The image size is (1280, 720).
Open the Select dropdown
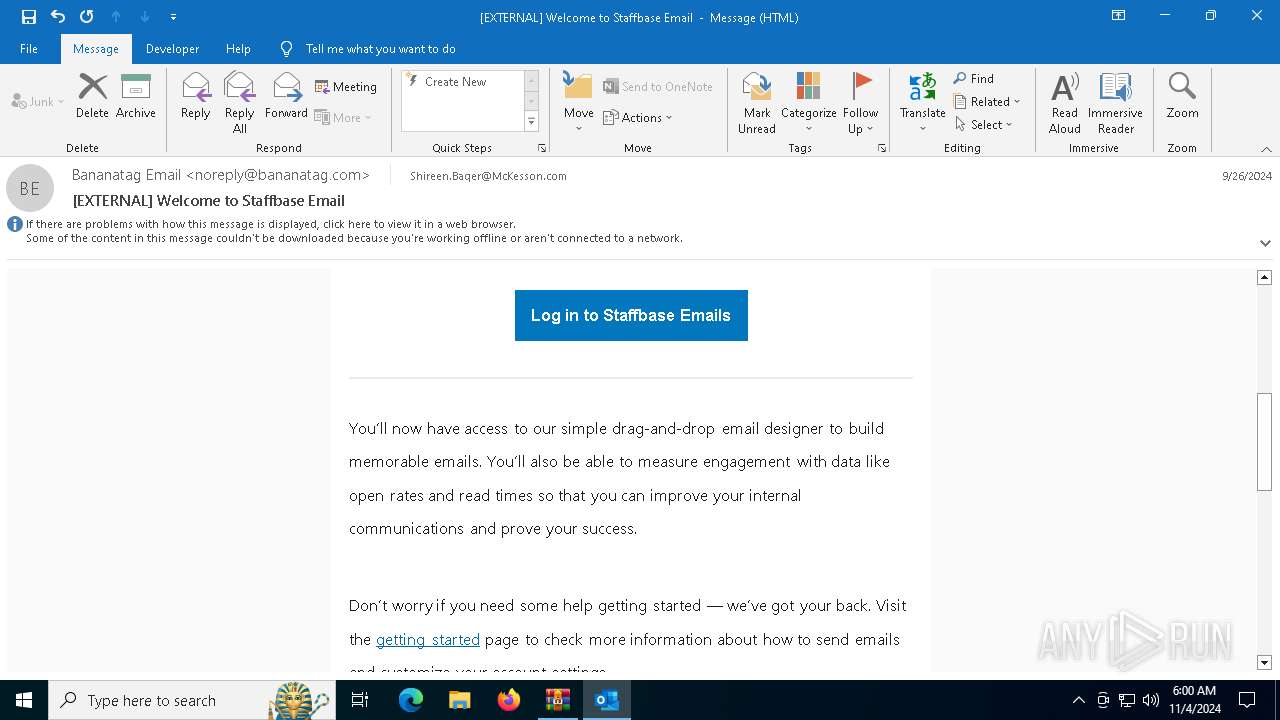pyautogui.click(x=984, y=124)
